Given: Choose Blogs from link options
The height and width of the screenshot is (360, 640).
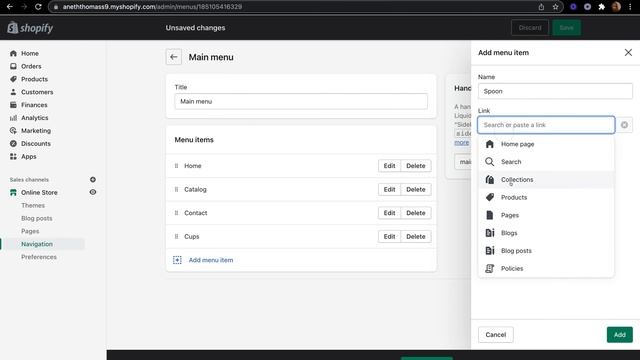Looking at the screenshot, I should tap(546, 233).
